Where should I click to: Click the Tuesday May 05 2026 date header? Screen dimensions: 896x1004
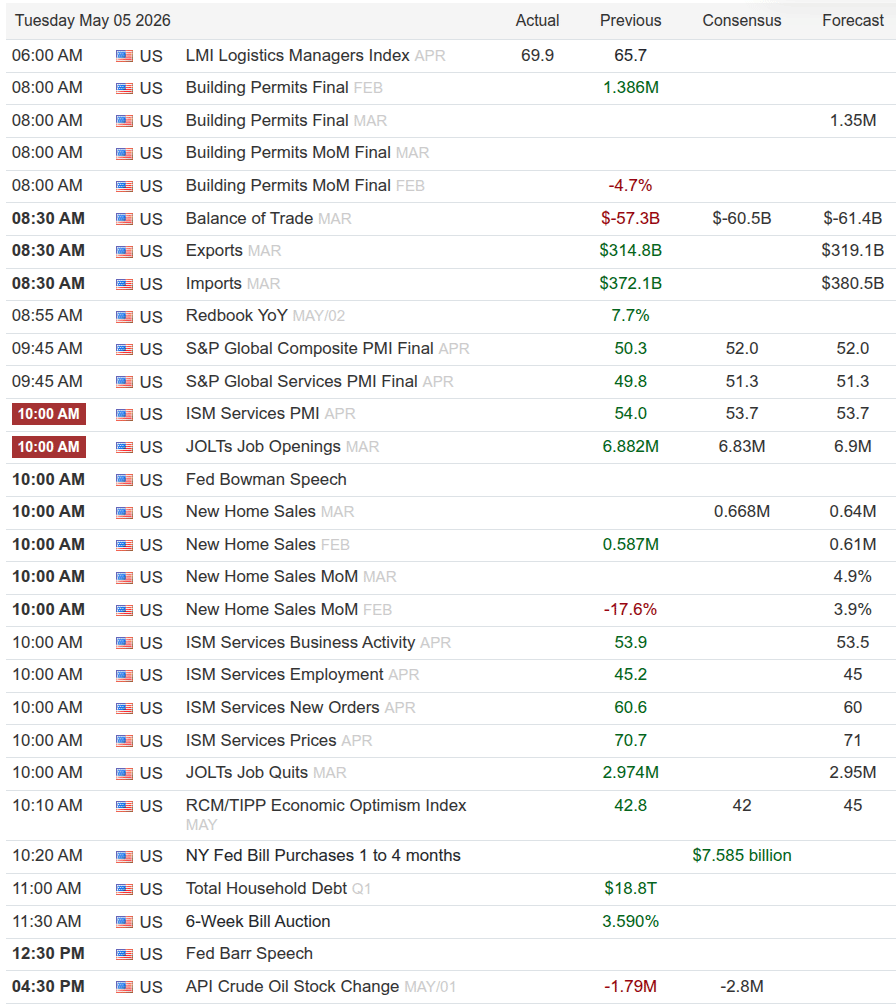click(x=93, y=20)
